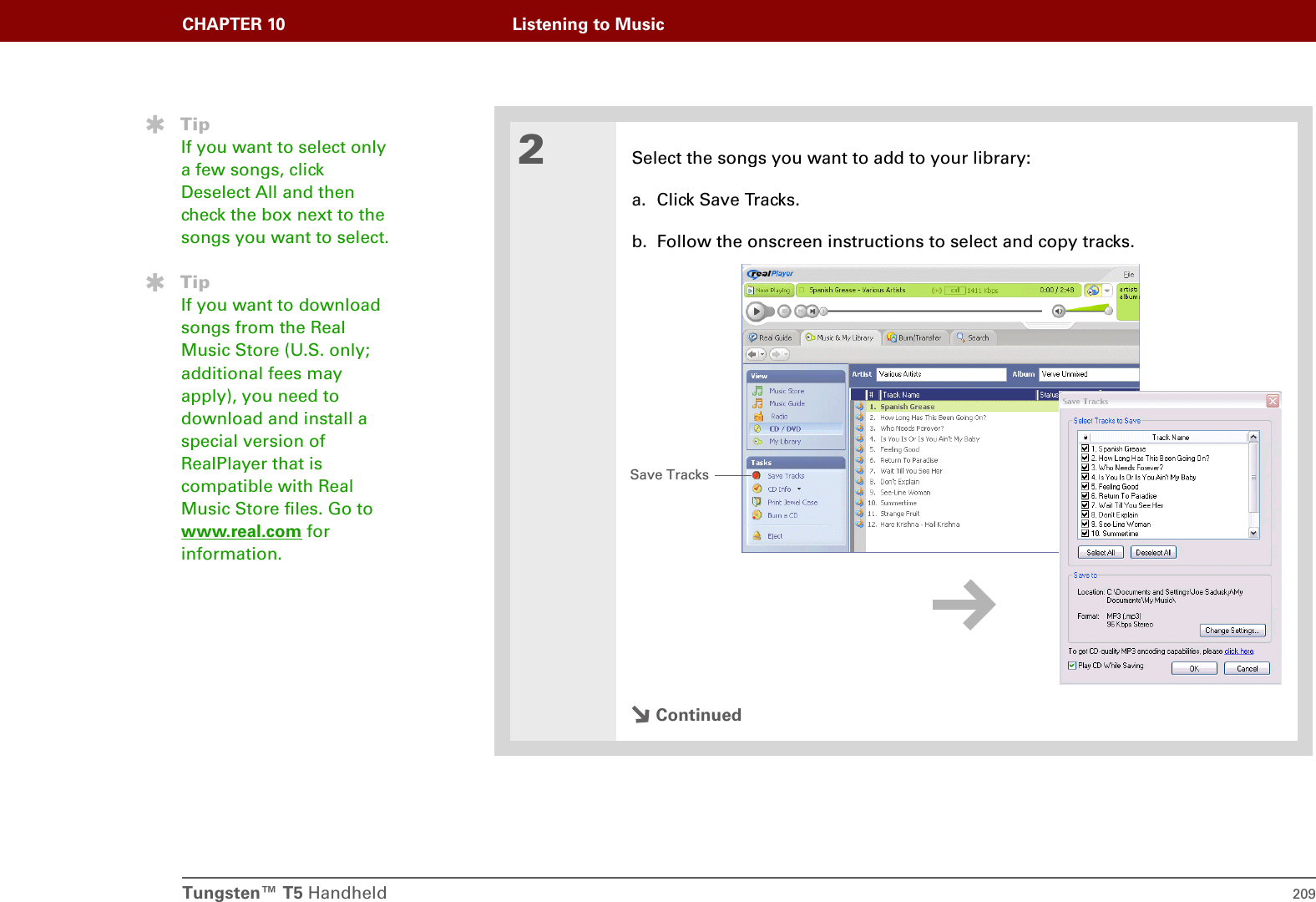Screen dimensions: 1316x902
Task: Click the Track Name column header
Action: pyautogui.click(x=957, y=395)
